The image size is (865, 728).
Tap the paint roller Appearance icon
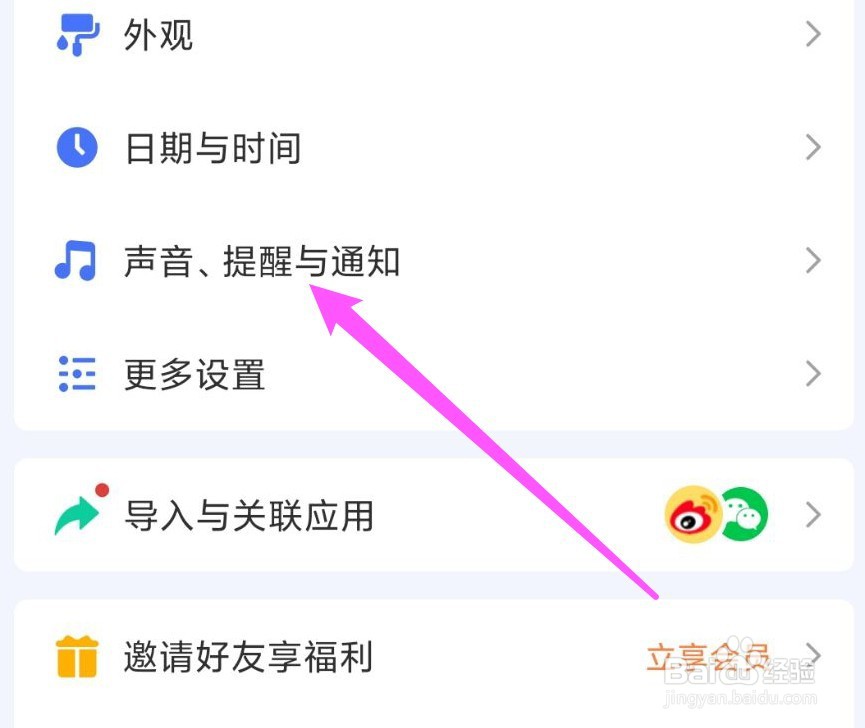click(x=78, y=35)
